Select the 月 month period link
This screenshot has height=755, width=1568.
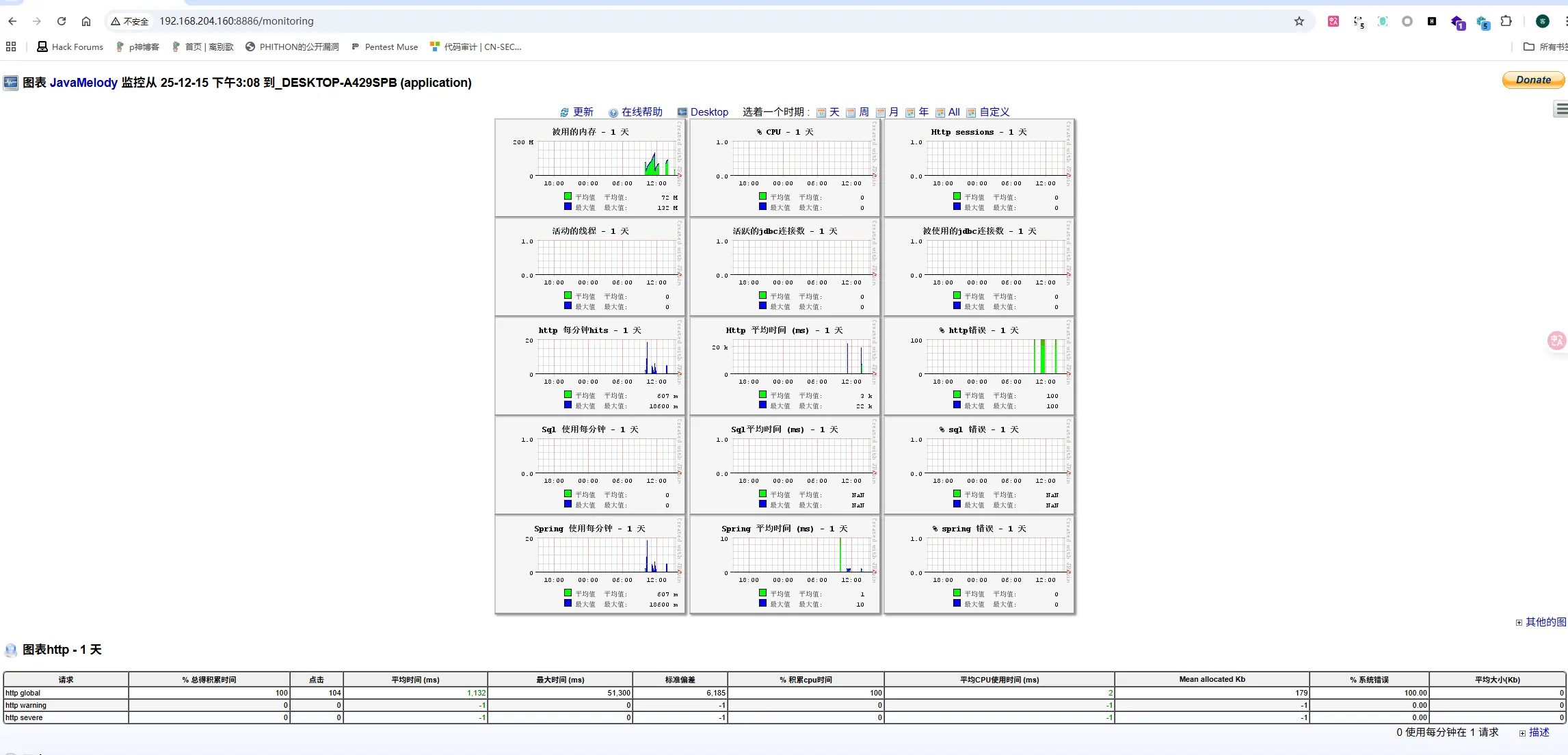click(893, 112)
